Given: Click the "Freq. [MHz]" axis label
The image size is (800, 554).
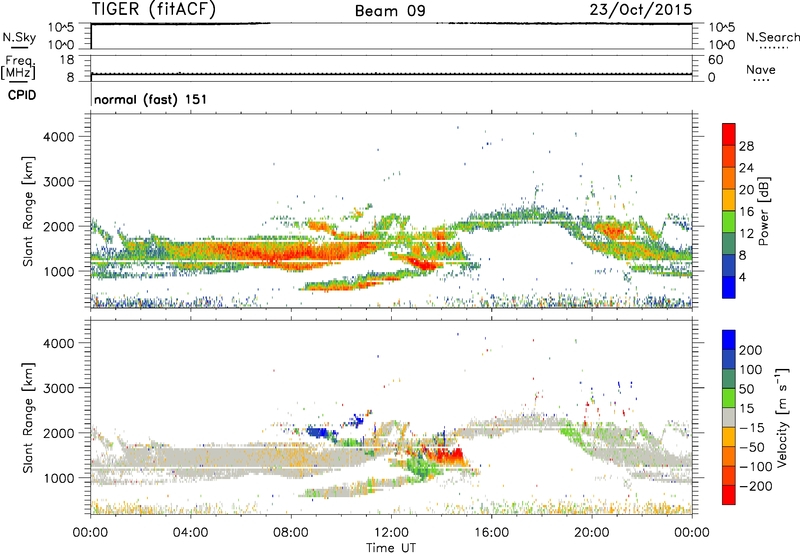Looking at the screenshot, I should point(19,68).
